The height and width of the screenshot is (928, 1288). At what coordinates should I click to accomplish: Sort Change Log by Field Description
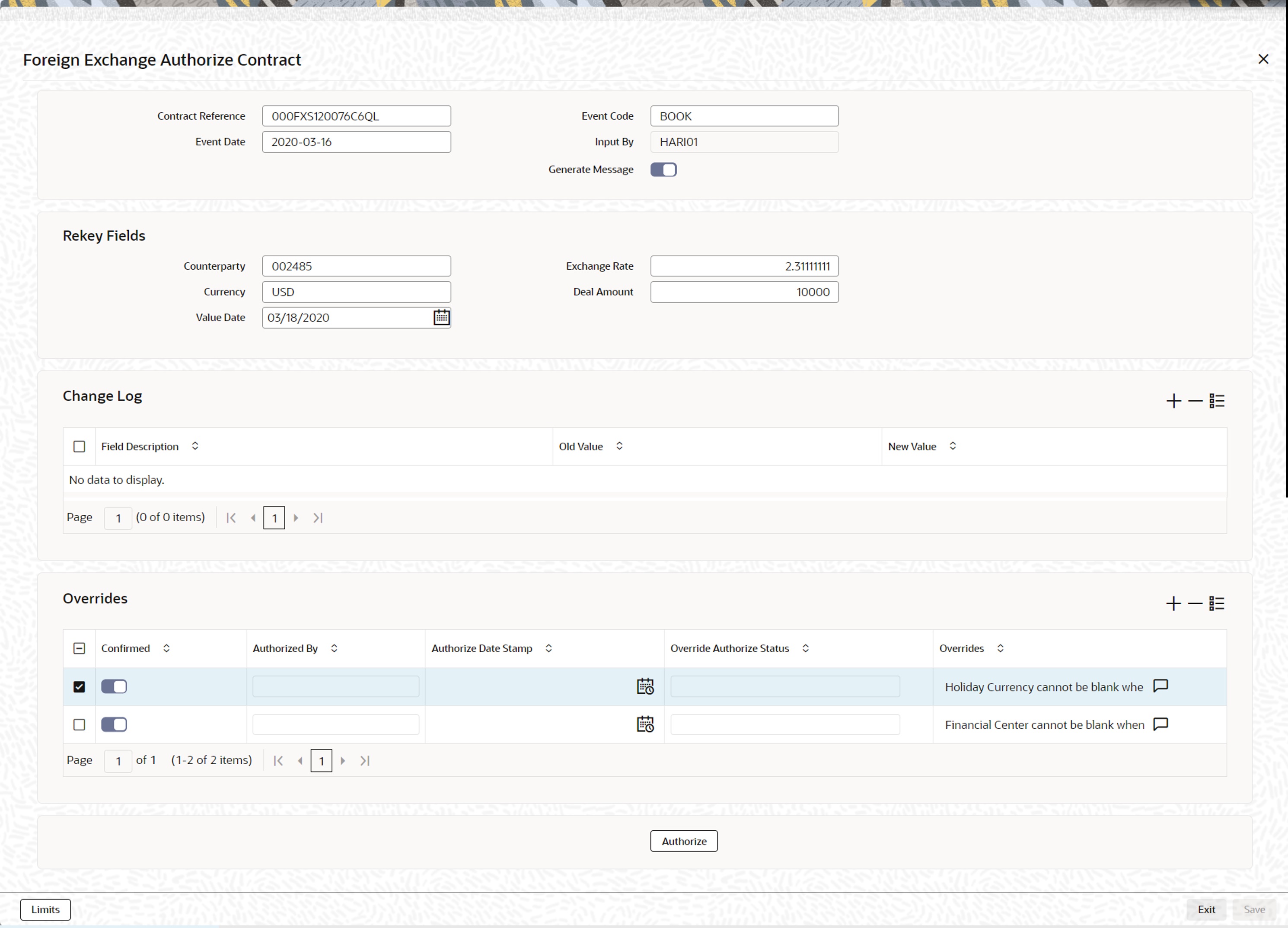click(195, 446)
